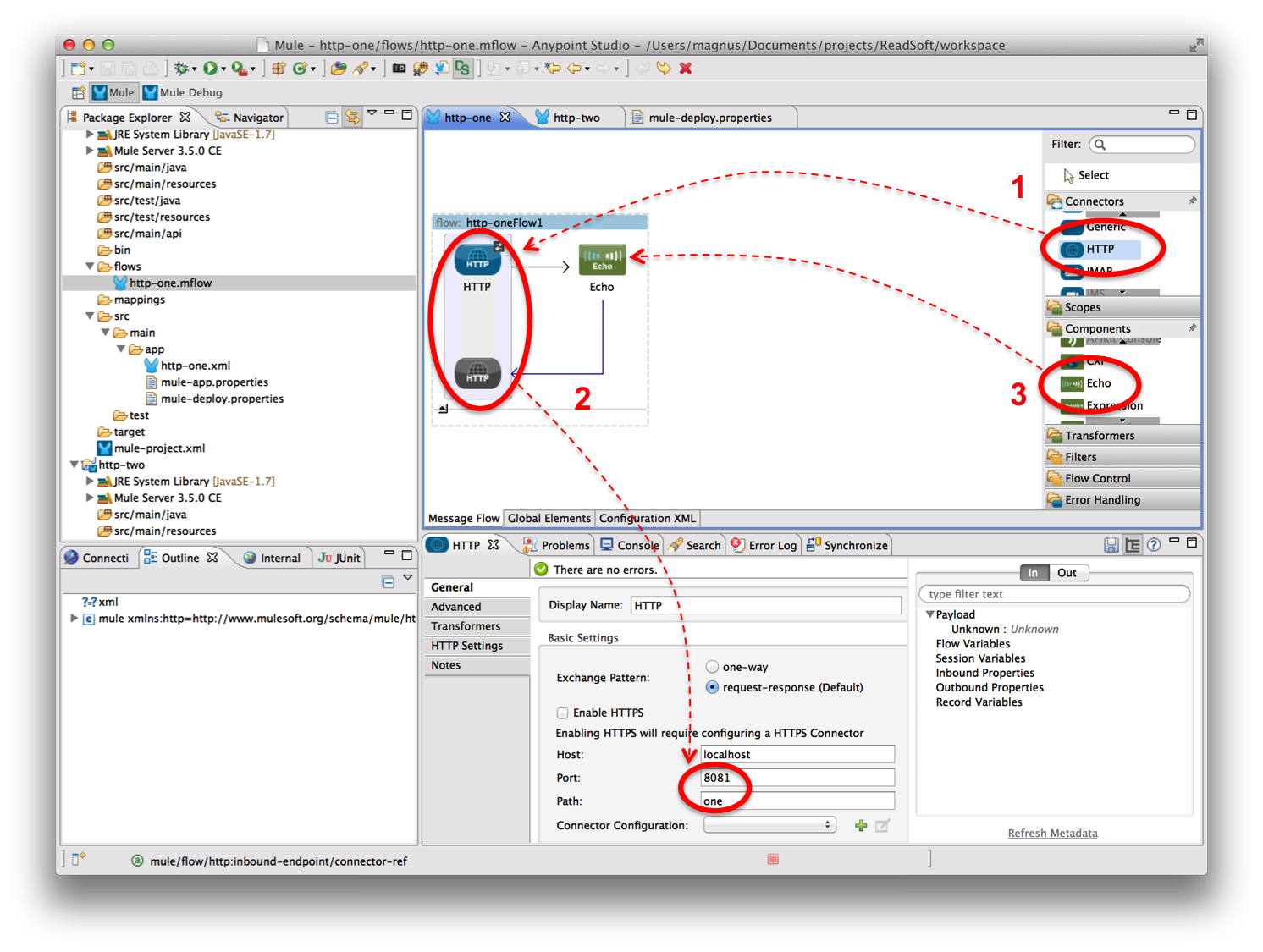Click the red X toolbar icon
The image size is (1263, 952).
point(686,69)
